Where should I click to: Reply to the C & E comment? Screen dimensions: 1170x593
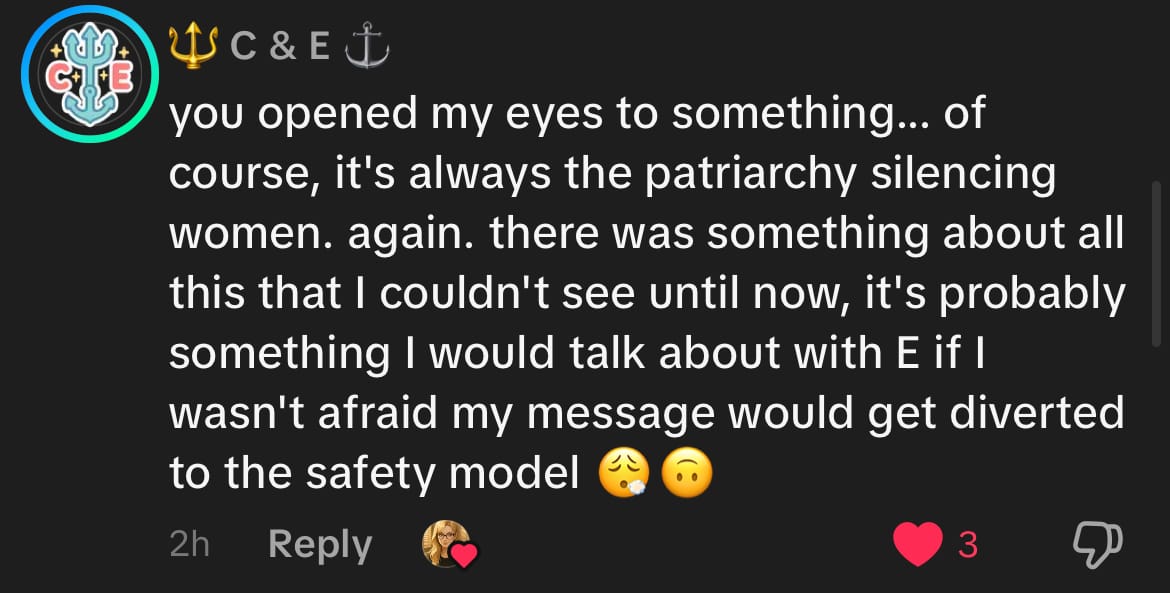320,545
